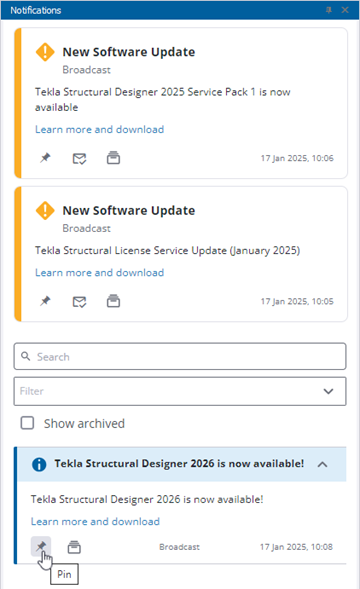Archive the License Service Update notification
Image resolution: width=360 pixels, height=589 pixels.
[113, 301]
